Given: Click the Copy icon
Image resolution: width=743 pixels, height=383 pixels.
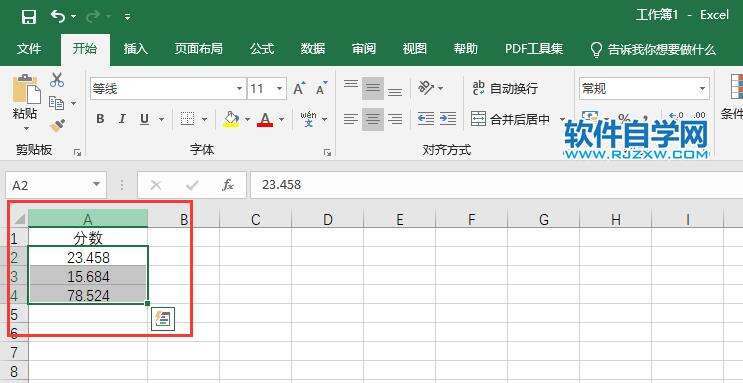Looking at the screenshot, I should [x=57, y=103].
